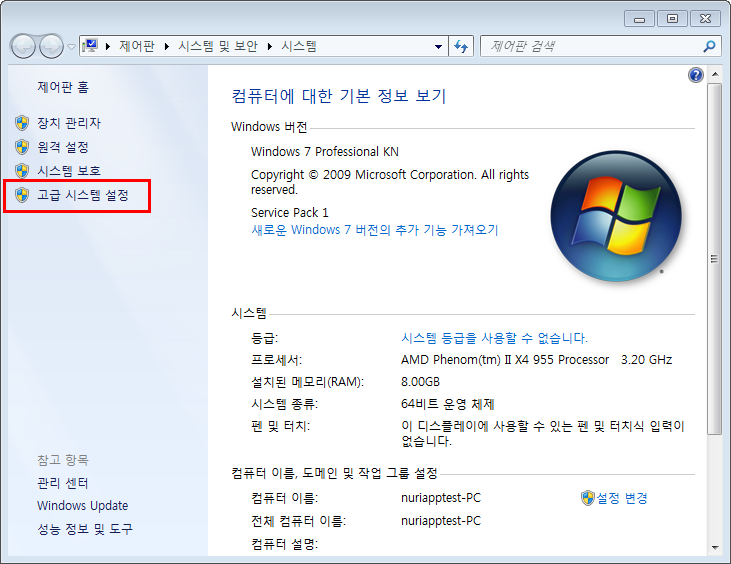Open recent pages dropdown beside navigation arrows

point(71,47)
